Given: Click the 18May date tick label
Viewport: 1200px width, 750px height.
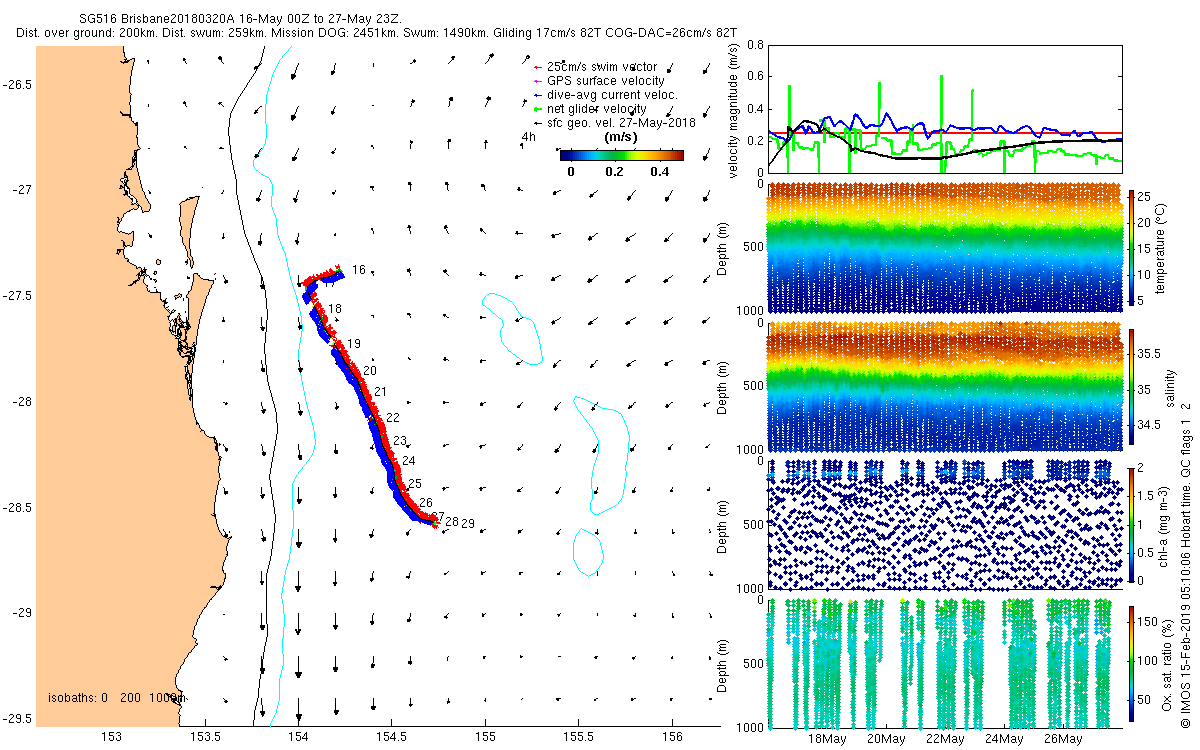Looking at the screenshot, I should [x=827, y=739].
